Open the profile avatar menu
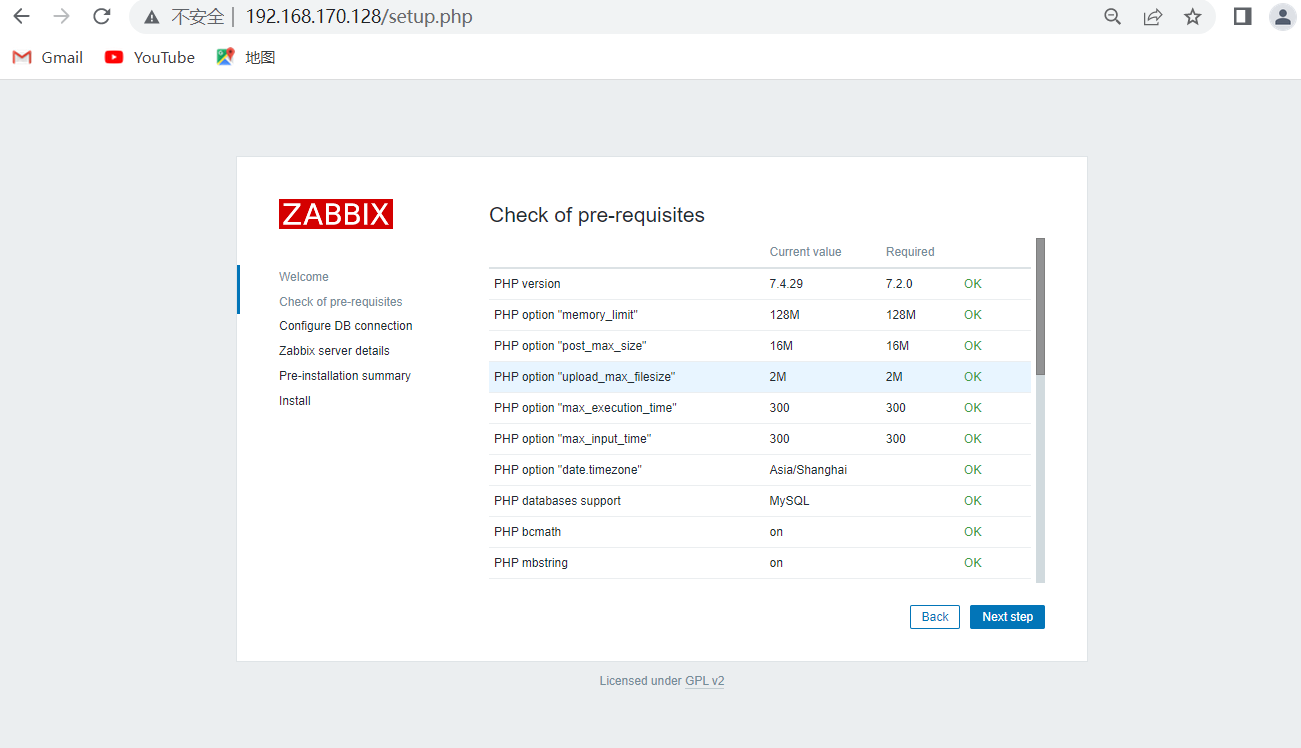This screenshot has height=748, width=1301. (x=1283, y=17)
